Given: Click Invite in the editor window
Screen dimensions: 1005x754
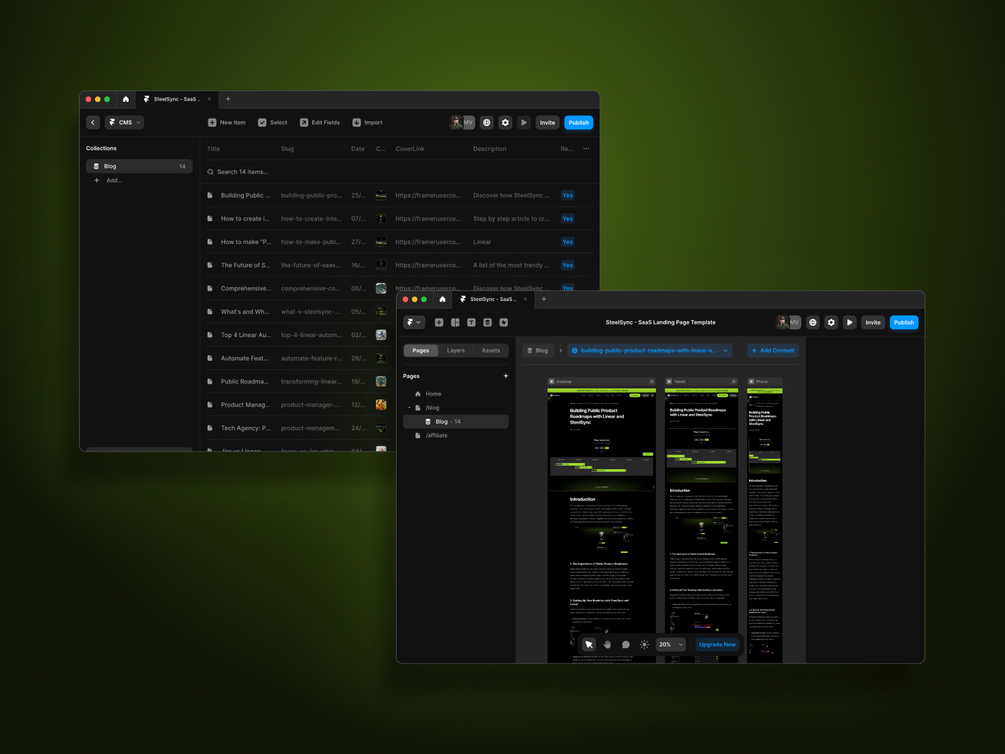Looking at the screenshot, I should tap(873, 323).
